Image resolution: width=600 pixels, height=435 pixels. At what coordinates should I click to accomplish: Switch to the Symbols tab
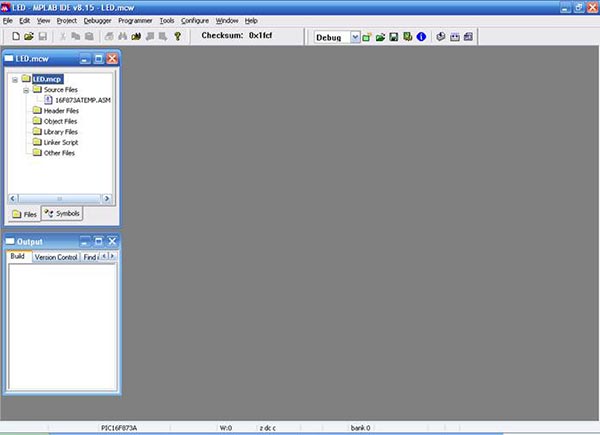pyautogui.click(x=62, y=213)
